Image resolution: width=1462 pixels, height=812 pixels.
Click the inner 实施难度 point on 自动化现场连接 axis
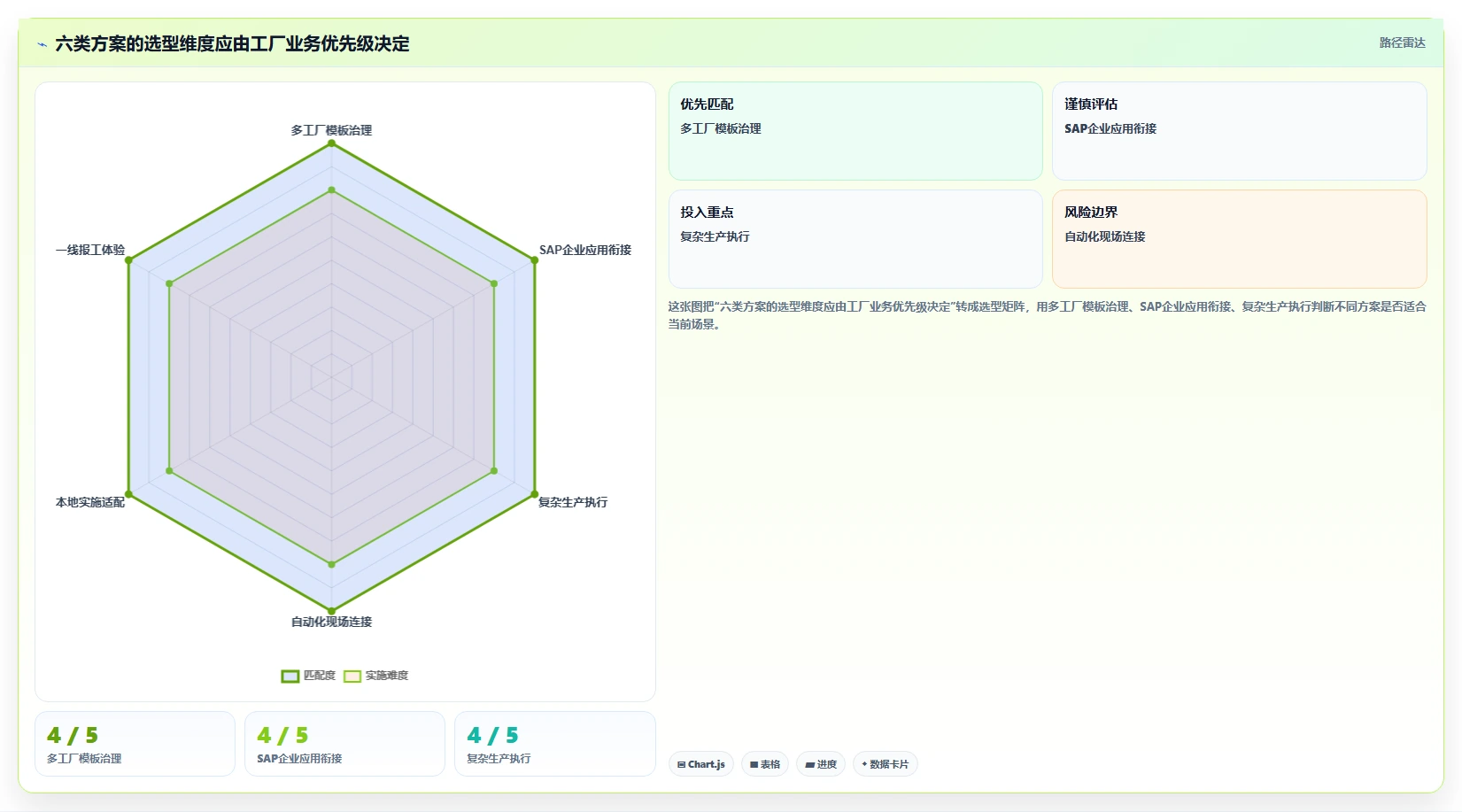pyautogui.click(x=332, y=564)
